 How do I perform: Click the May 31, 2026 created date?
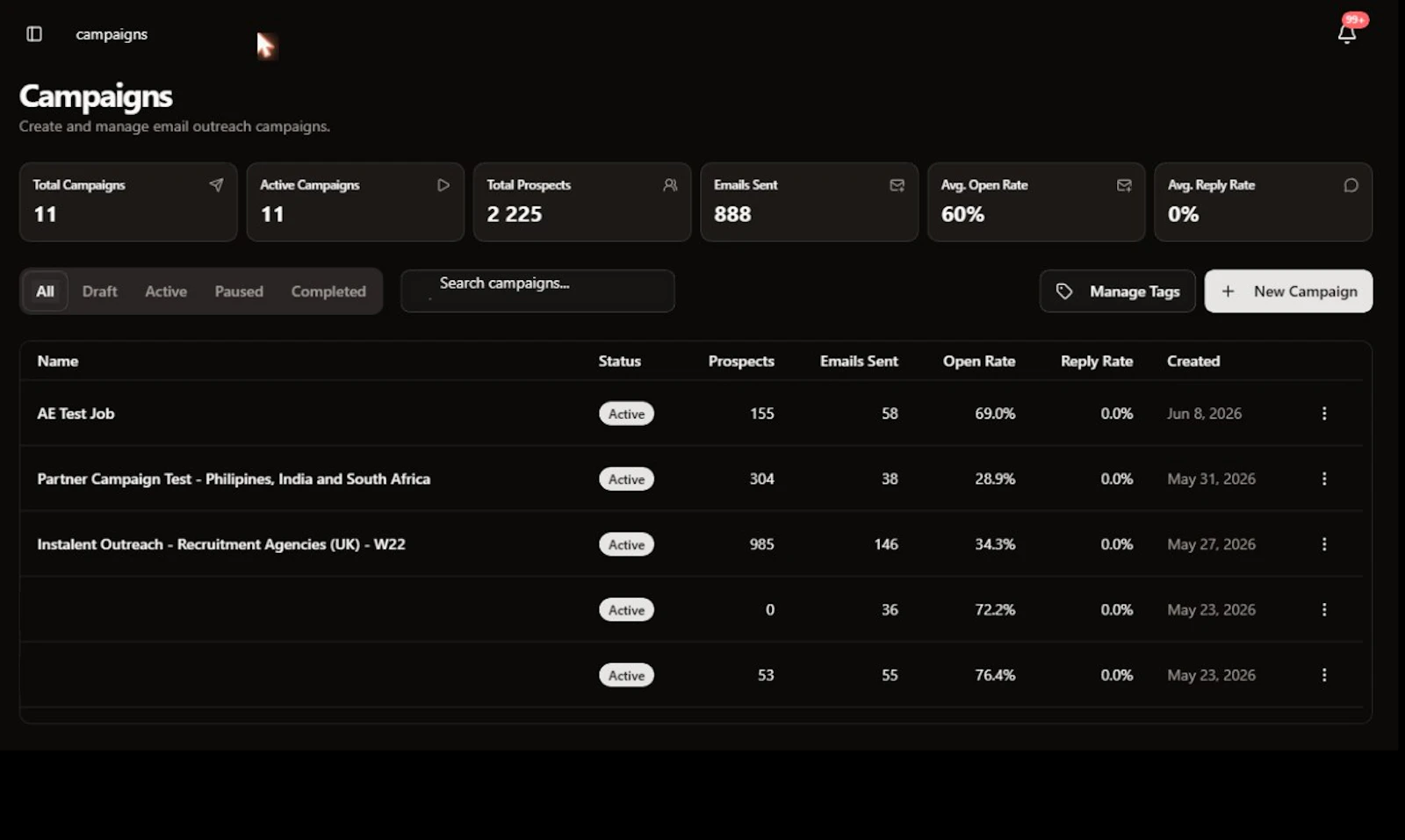click(1211, 479)
